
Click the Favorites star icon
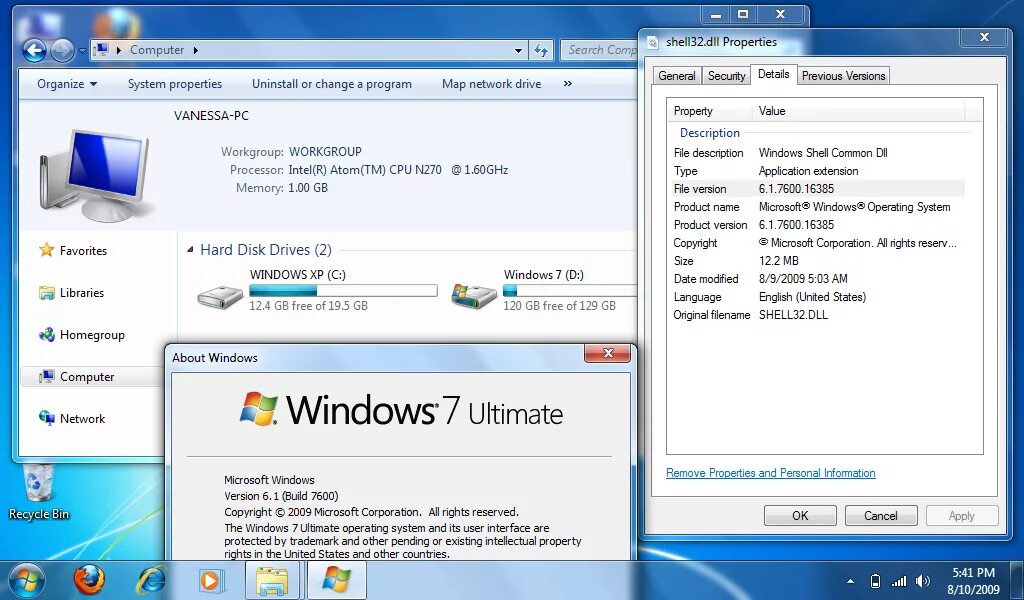coord(46,250)
